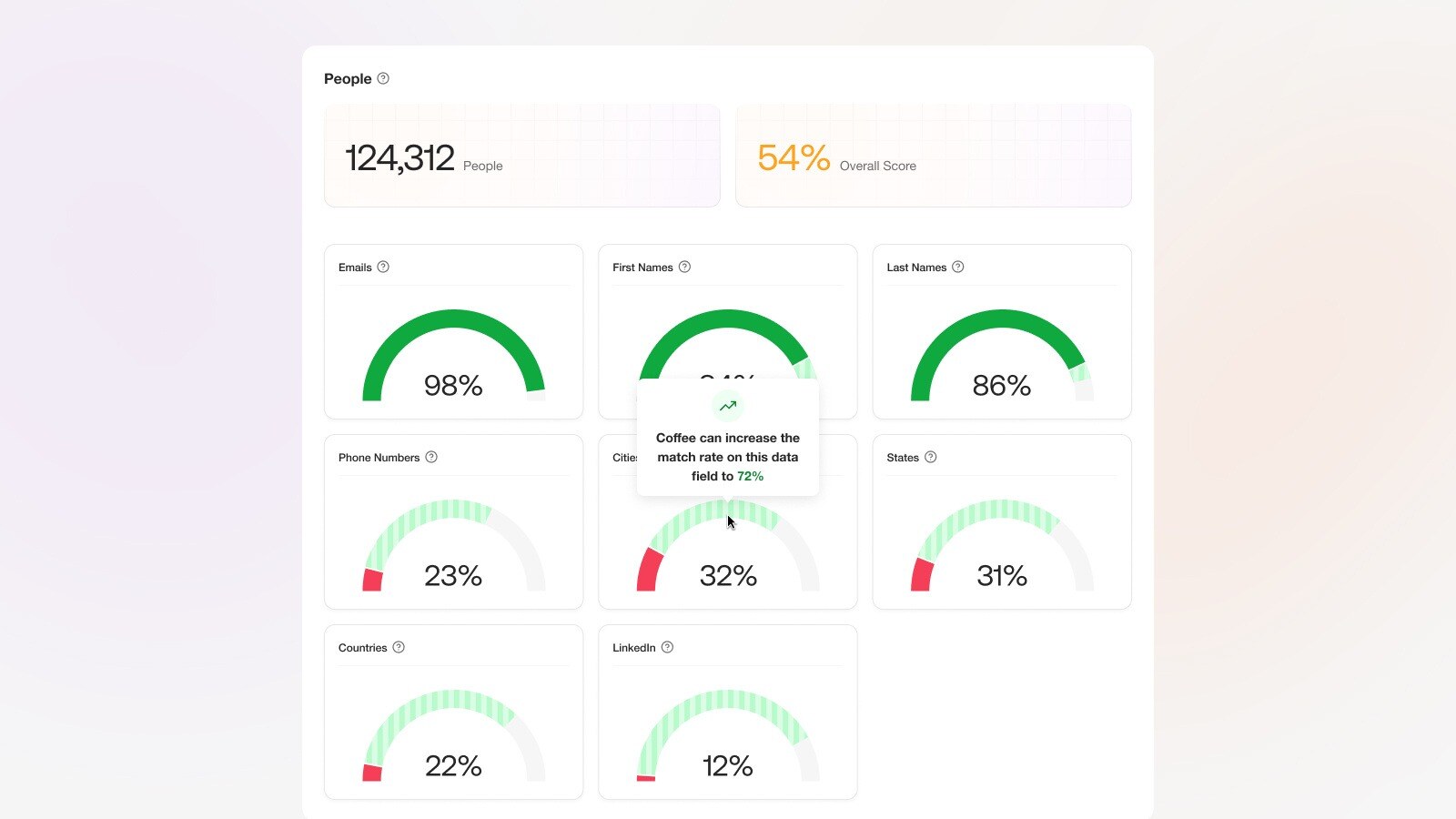1456x819 pixels.
Task: Click the 124,312 People summary card
Action: 521,156
